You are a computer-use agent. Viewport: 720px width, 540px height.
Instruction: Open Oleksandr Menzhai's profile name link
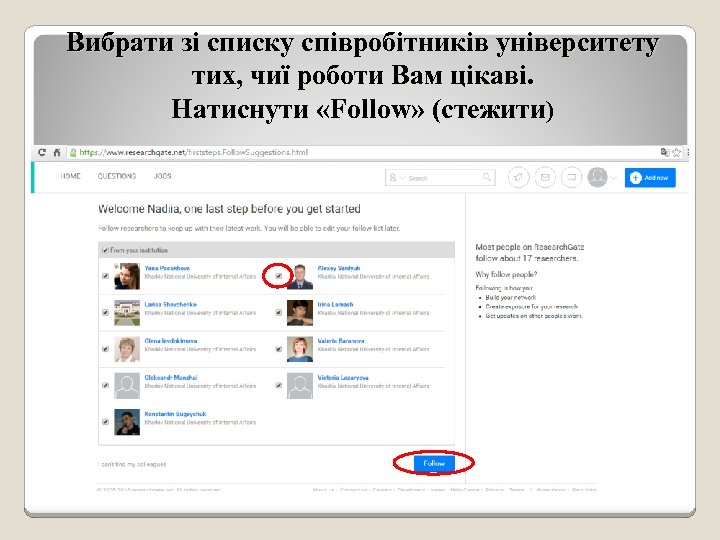pos(171,377)
